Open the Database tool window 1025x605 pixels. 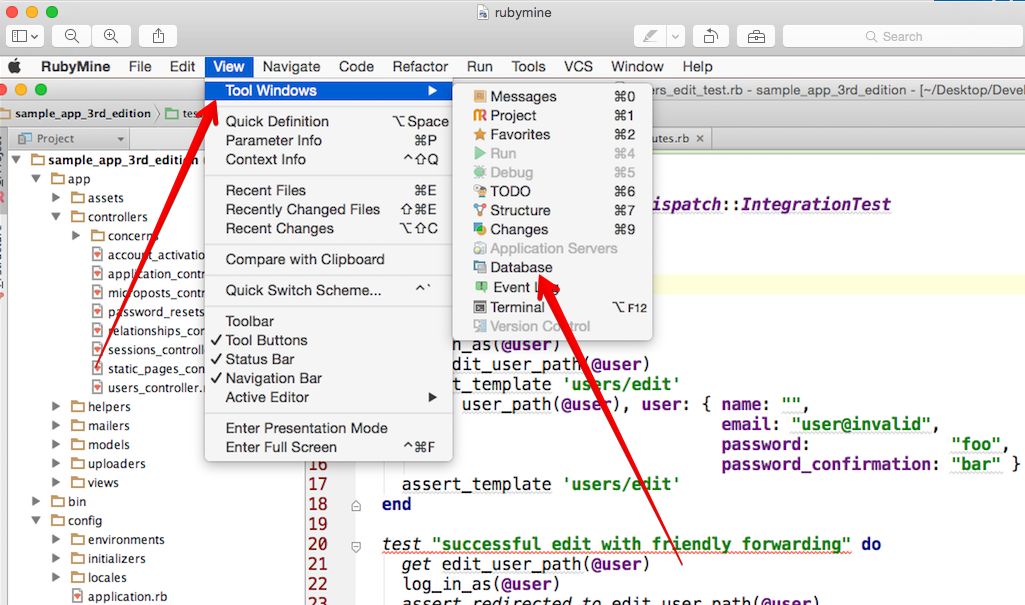point(552,267)
